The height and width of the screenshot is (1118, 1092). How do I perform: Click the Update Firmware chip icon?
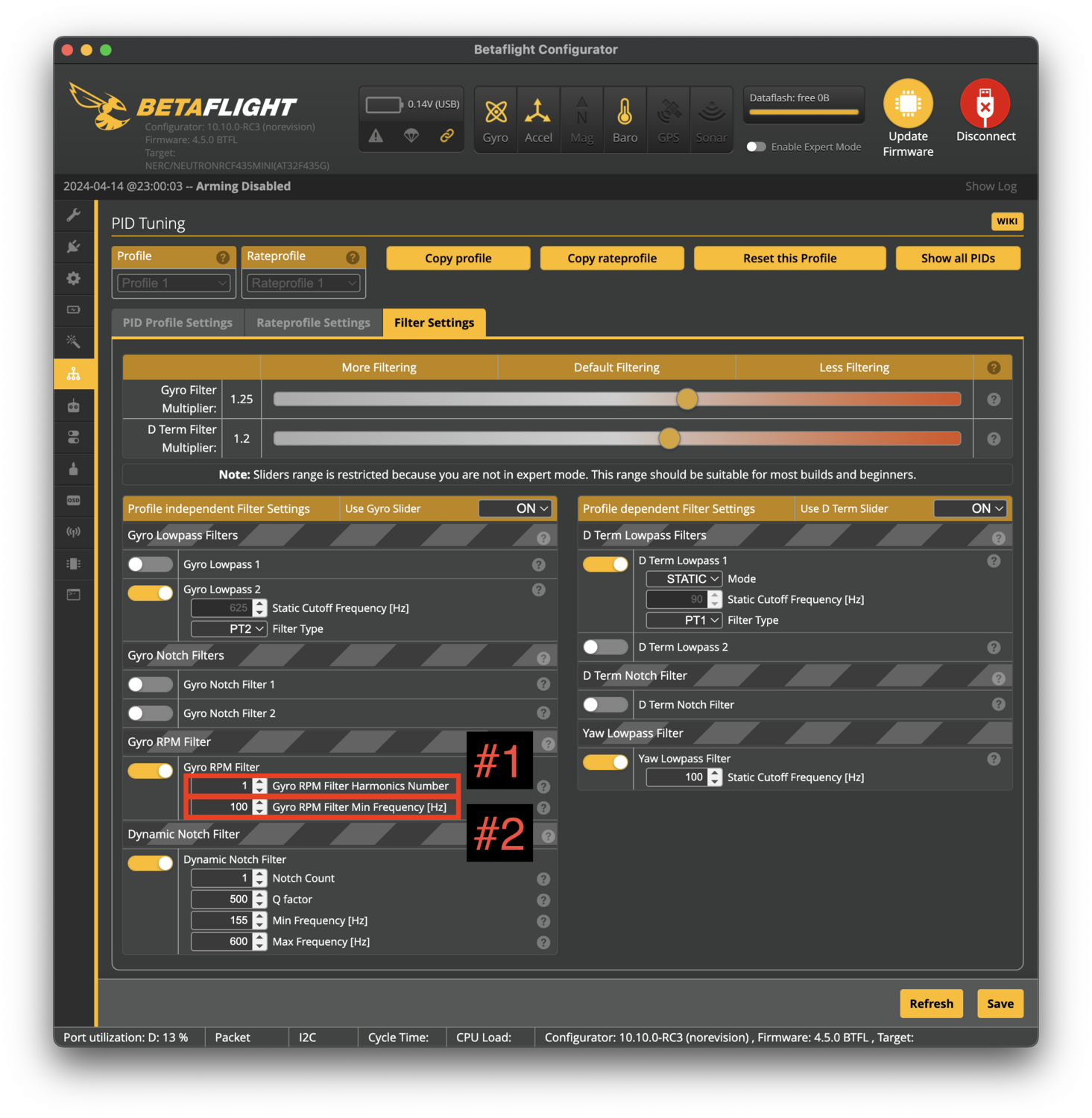[908, 104]
